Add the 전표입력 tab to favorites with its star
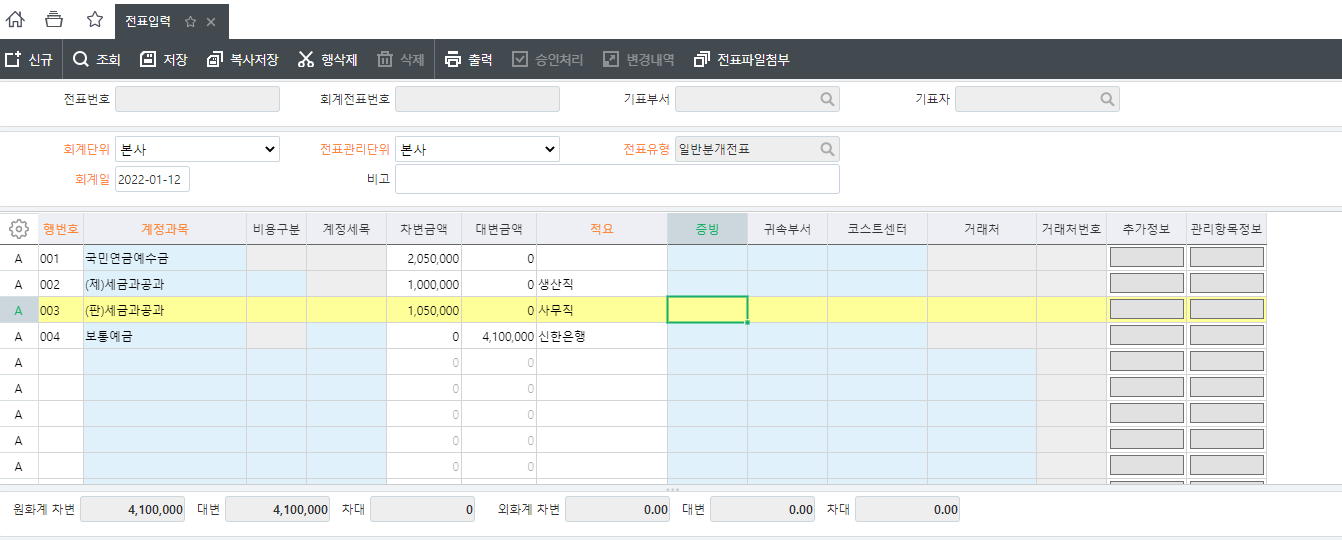This screenshot has width=1342, height=540. point(190,22)
